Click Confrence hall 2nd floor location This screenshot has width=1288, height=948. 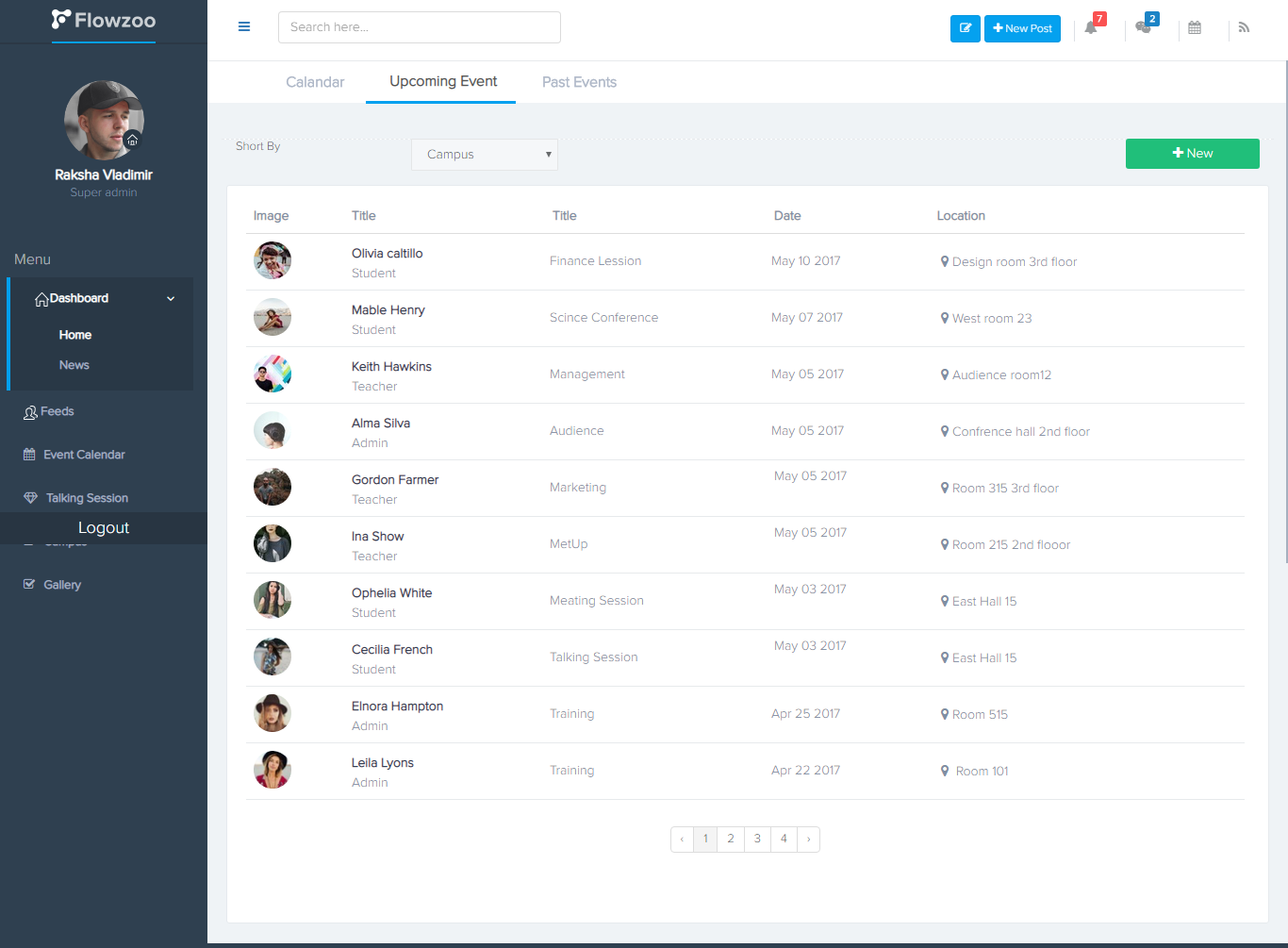point(1021,432)
